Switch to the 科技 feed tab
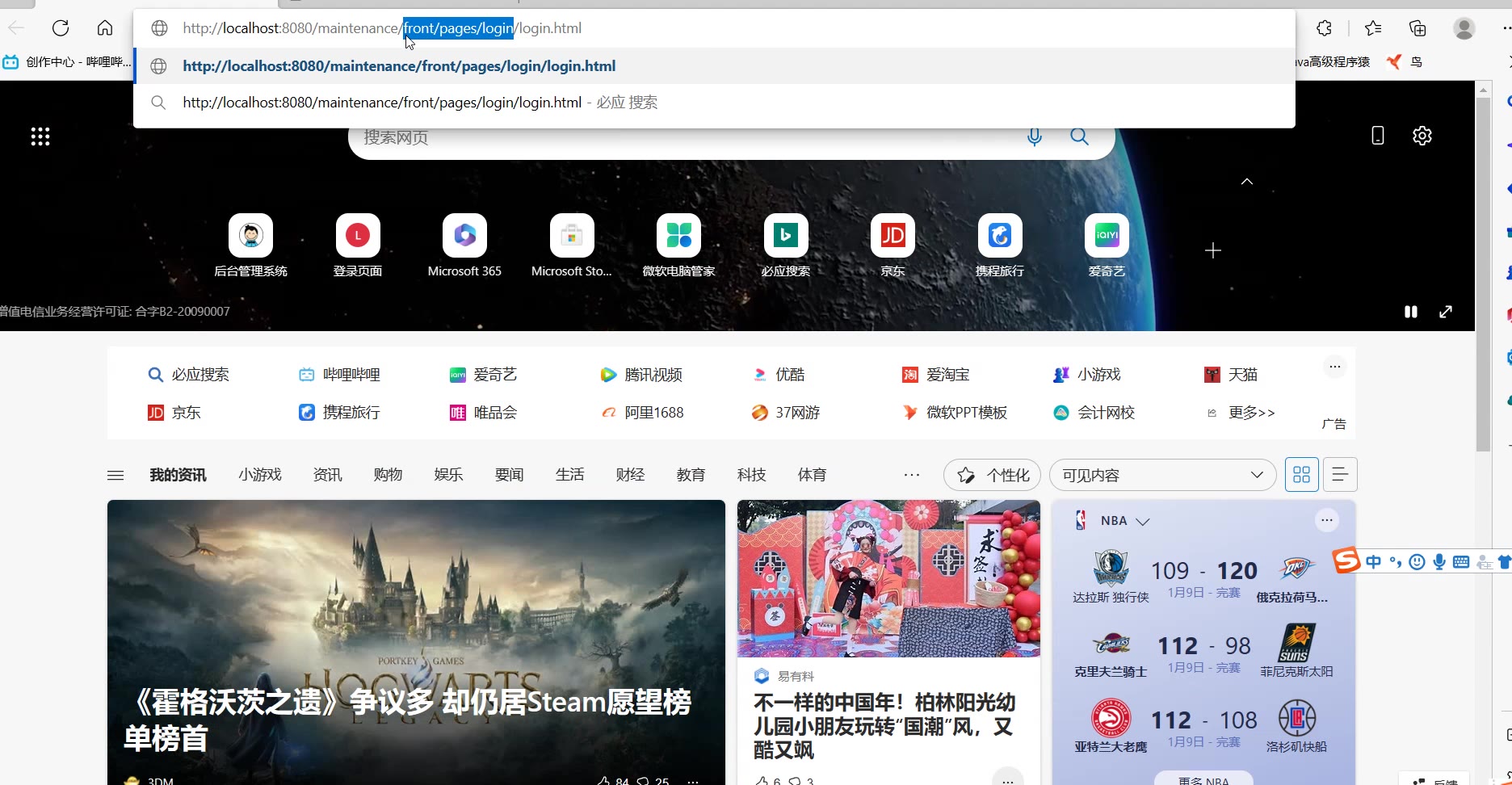This screenshot has width=1512, height=785. [x=751, y=475]
